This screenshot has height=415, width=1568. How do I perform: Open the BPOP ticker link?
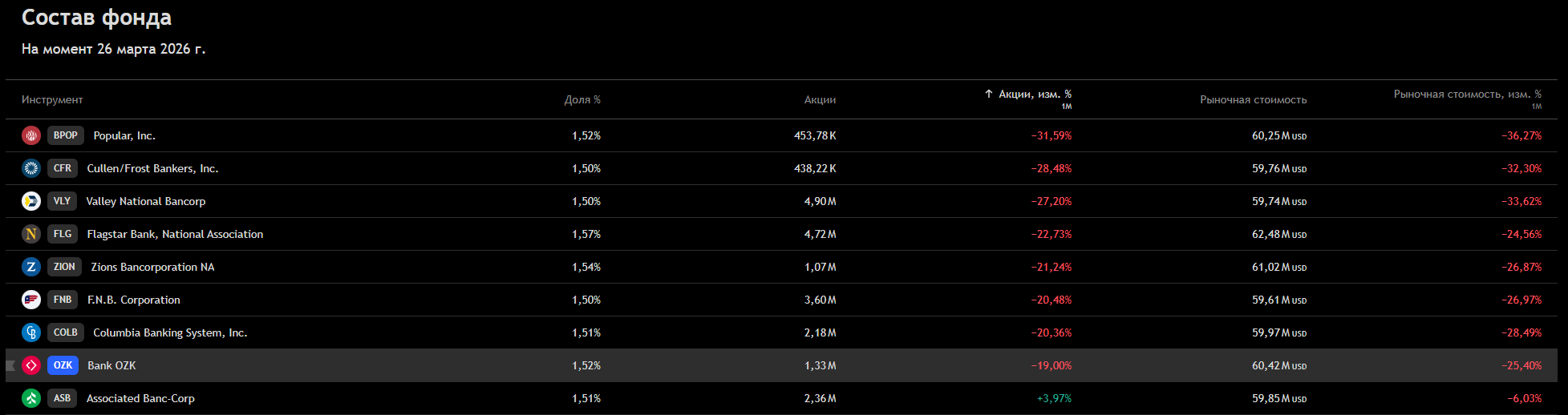pyautogui.click(x=66, y=135)
